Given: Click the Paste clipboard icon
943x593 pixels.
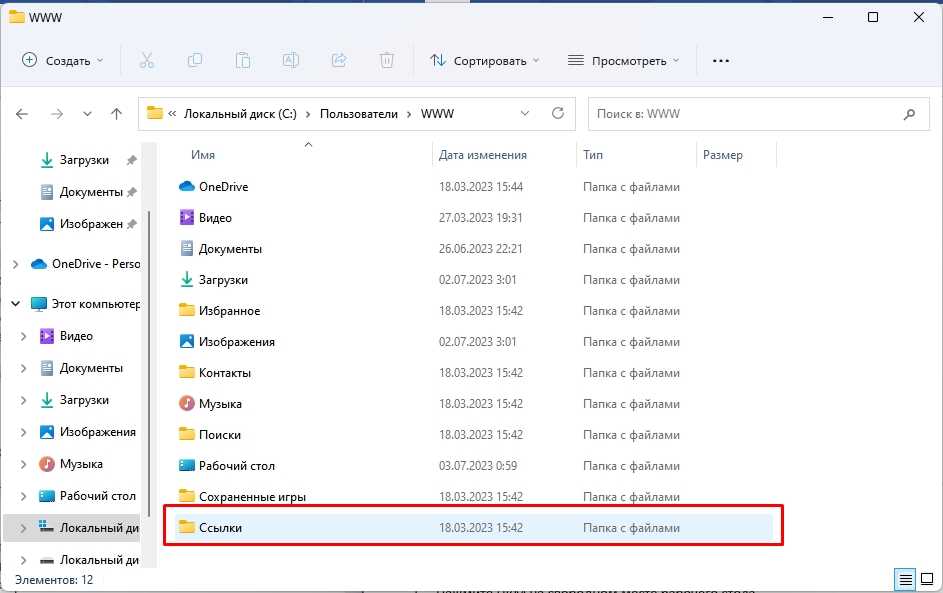Looking at the screenshot, I should click(243, 61).
